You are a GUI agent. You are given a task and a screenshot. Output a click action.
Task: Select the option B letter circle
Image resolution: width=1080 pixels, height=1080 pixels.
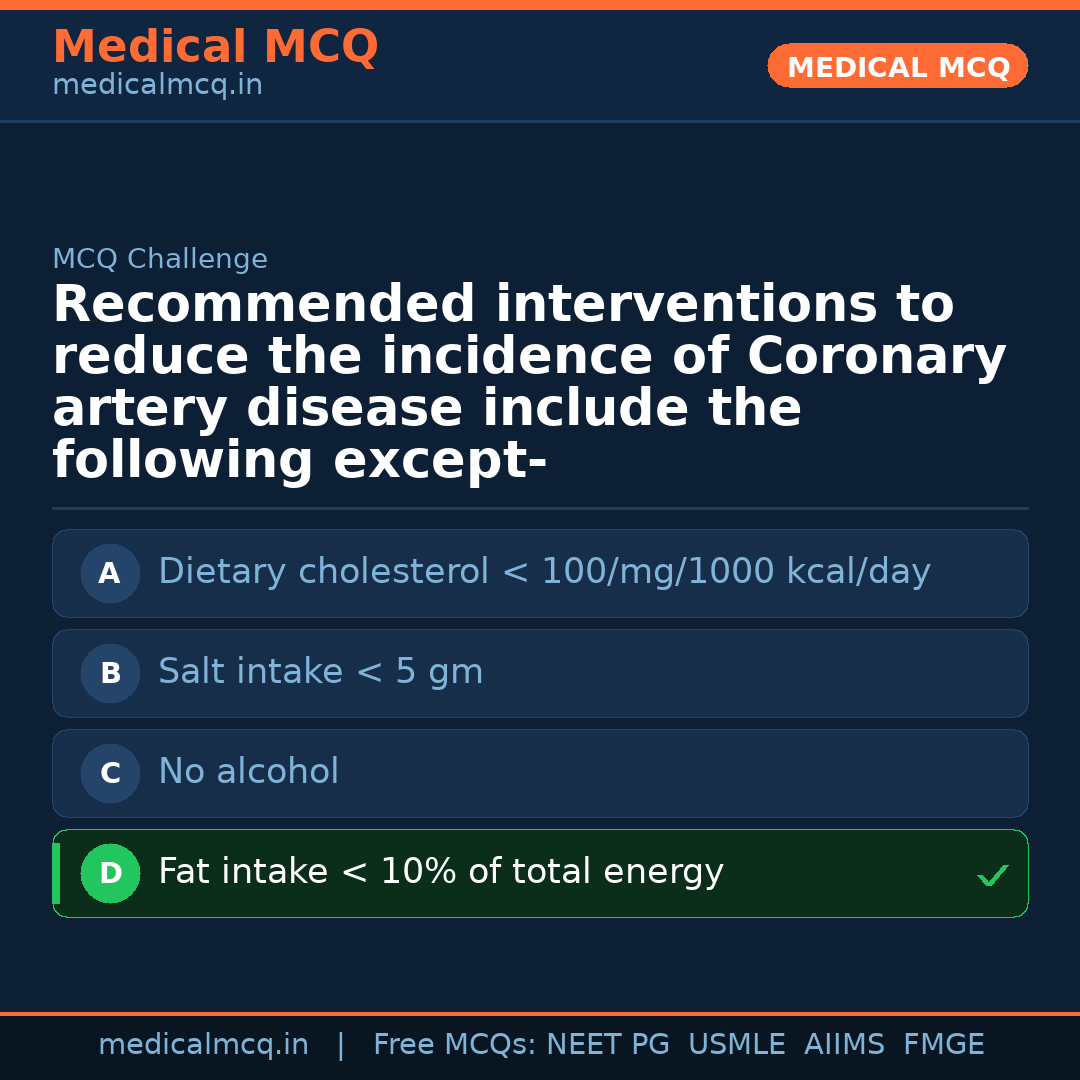(x=110, y=673)
